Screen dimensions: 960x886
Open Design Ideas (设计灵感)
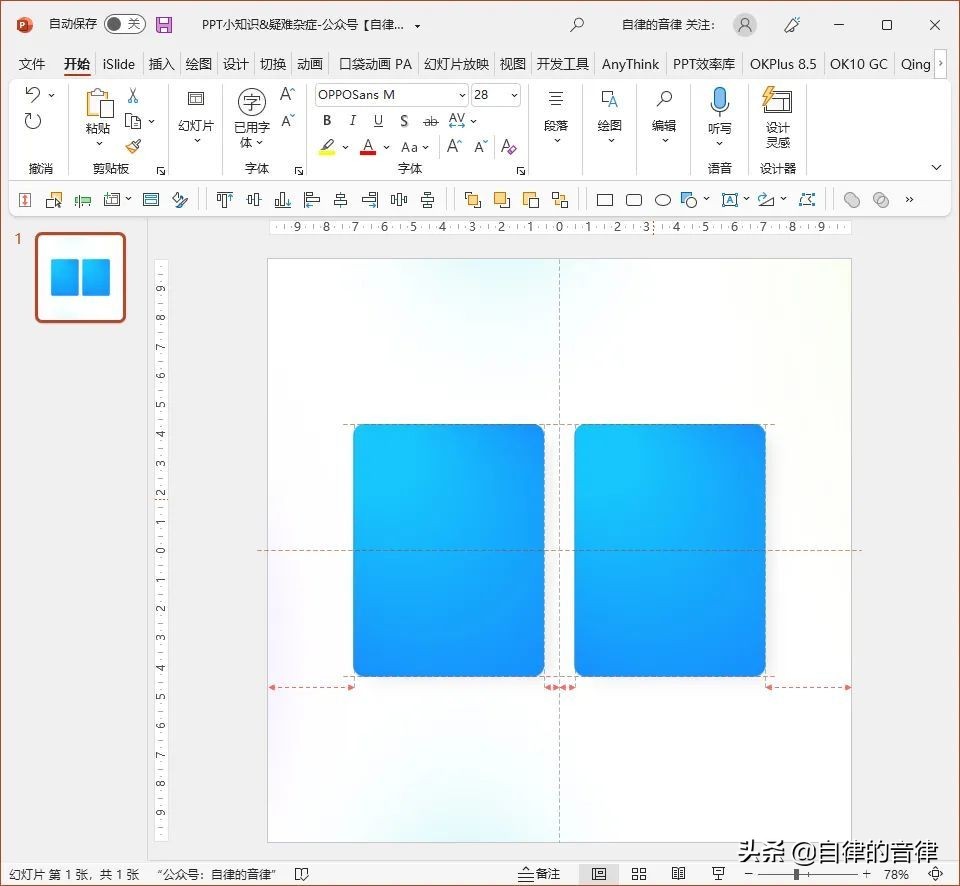(777, 114)
